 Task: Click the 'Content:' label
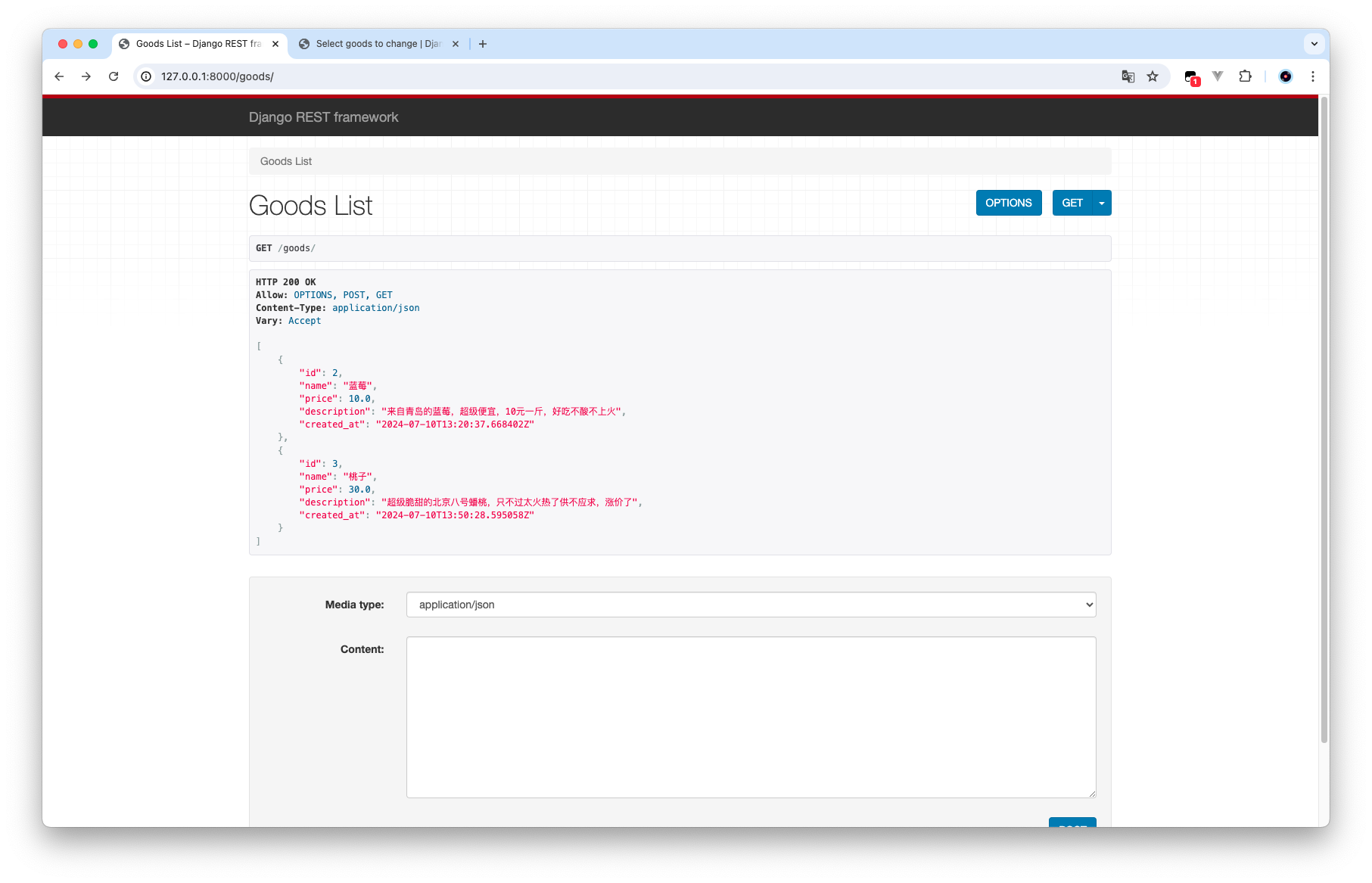pos(362,649)
